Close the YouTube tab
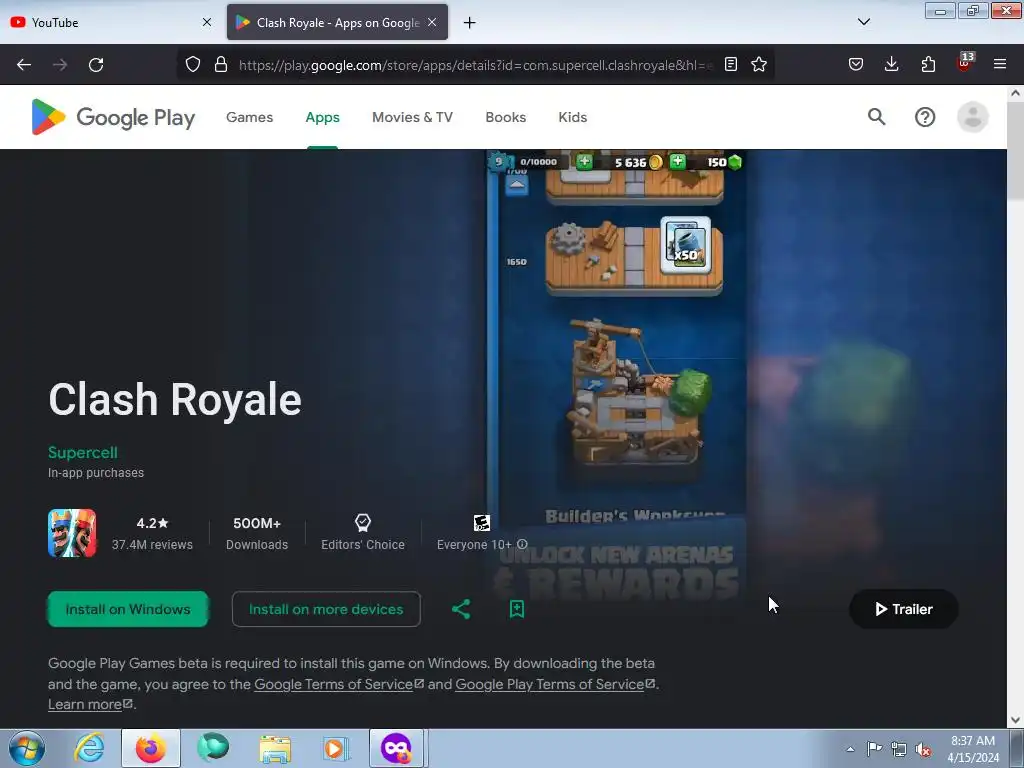 [x=206, y=22]
